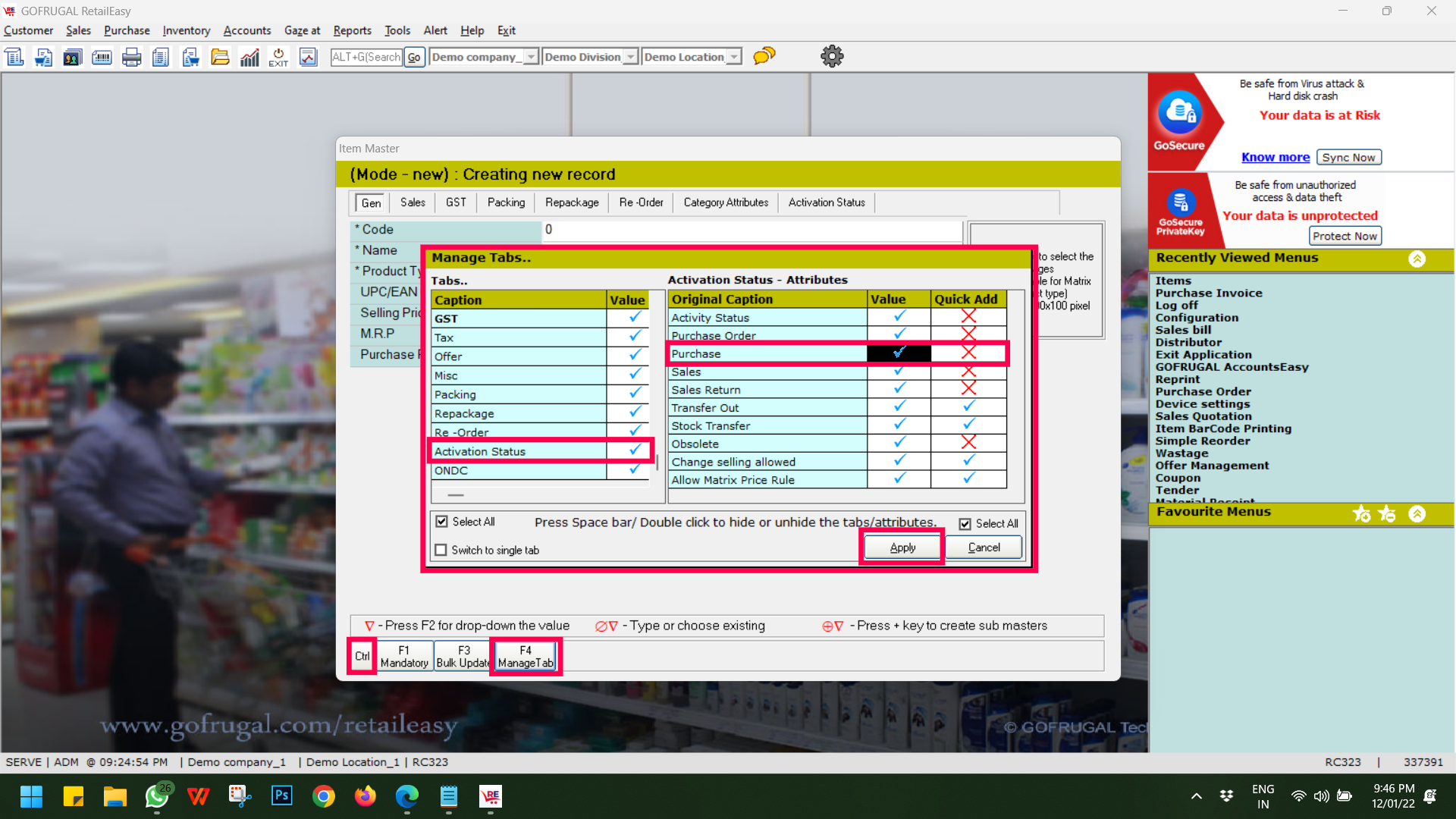1456x819 pixels.
Task: Open Chrome from the Windows taskbar
Action: [324, 796]
